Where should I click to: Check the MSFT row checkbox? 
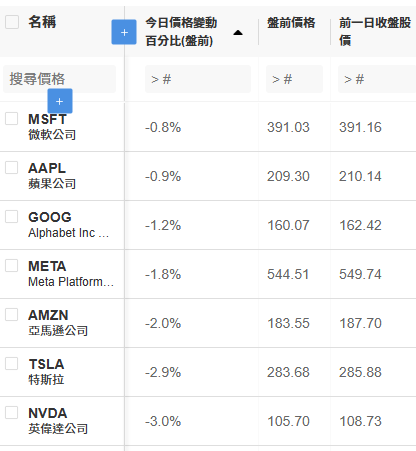click(x=12, y=118)
